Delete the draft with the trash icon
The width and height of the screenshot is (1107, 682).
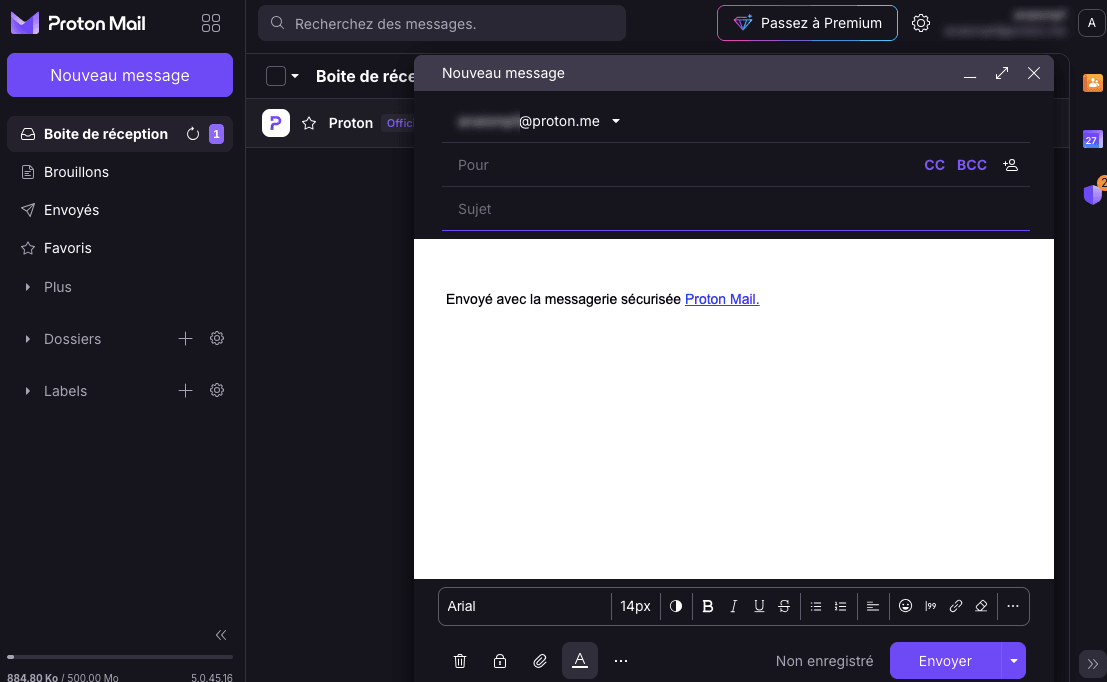tap(460, 661)
